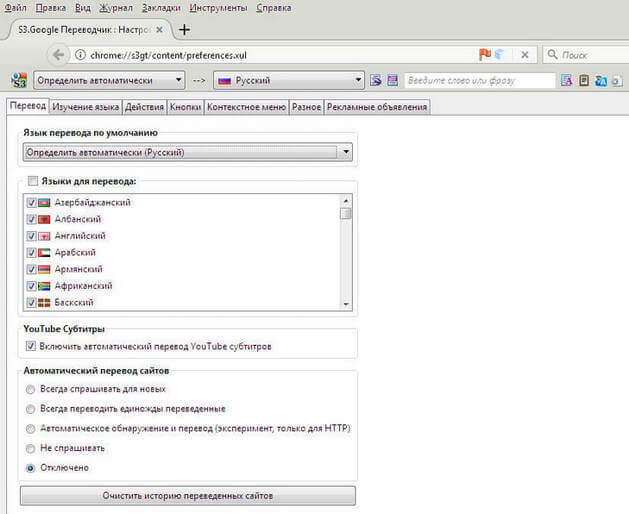Click the clipboard translate icon
Viewport: 629px width, 514px height.
point(584,81)
